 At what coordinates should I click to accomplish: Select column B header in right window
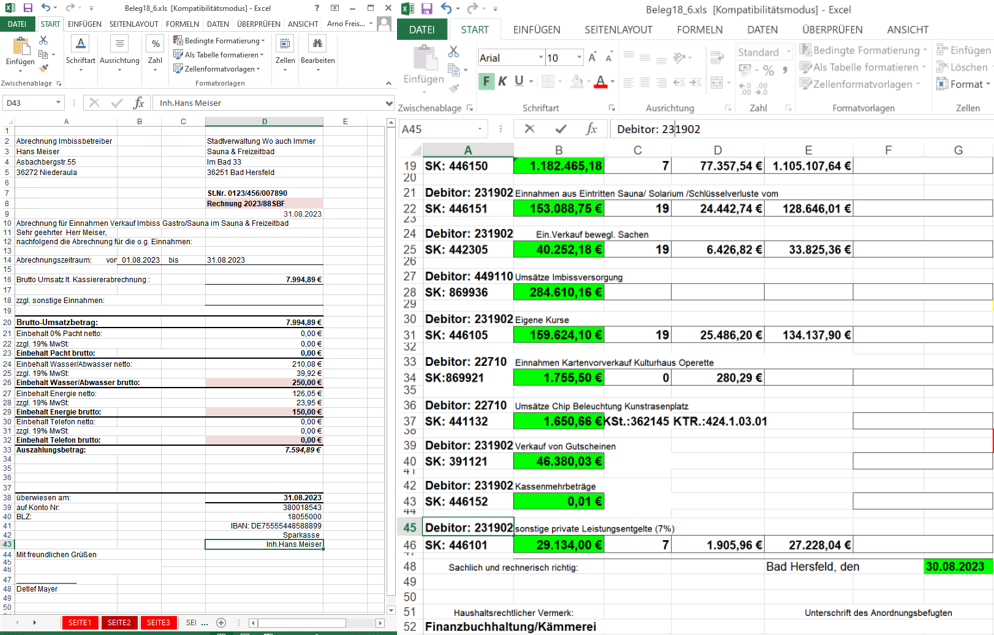558,150
